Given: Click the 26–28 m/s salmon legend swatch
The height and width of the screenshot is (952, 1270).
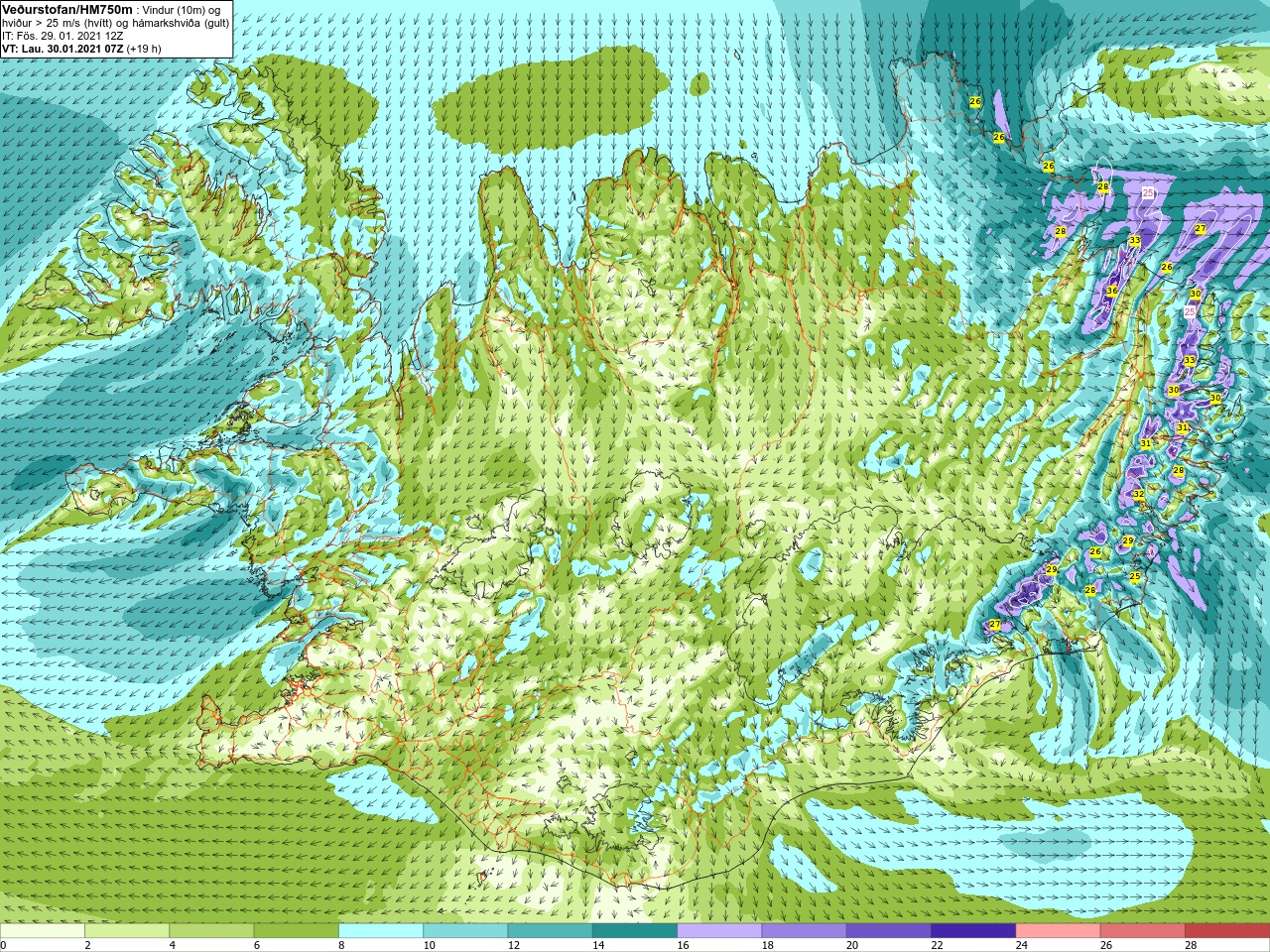Looking at the screenshot, I should coord(1143,932).
